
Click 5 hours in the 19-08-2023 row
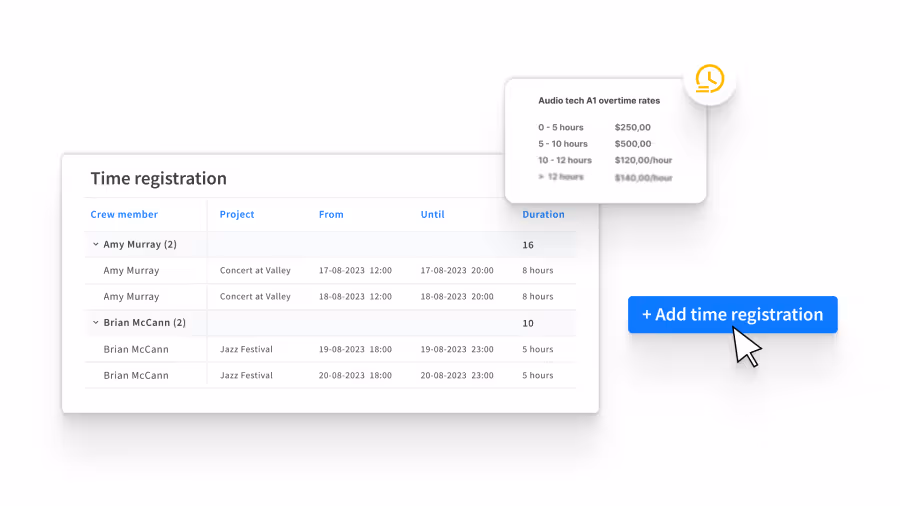538,349
